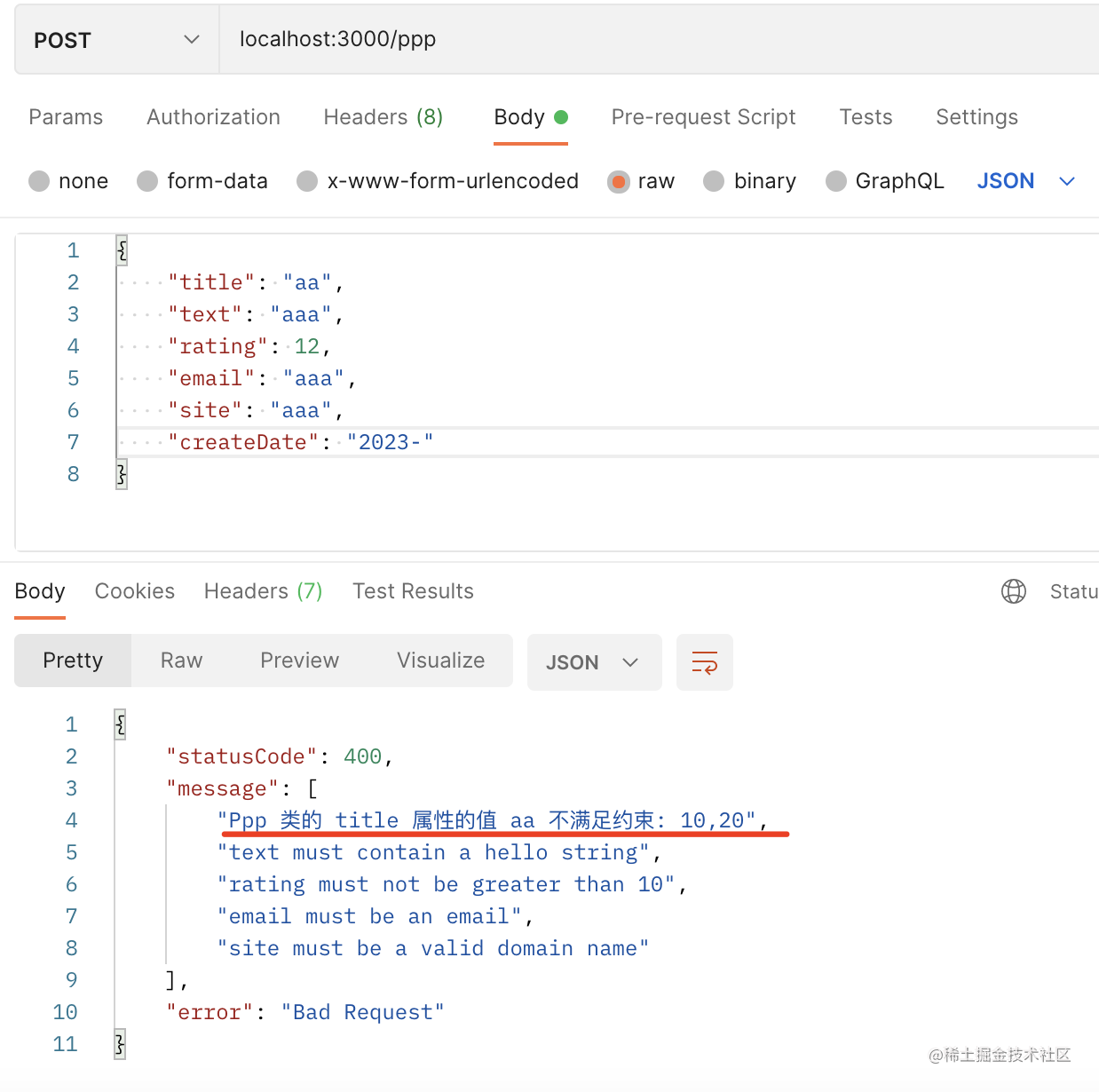The height and width of the screenshot is (1092, 1099).
Task: Expand the blue JSON body format dropdown
Action: tap(1026, 181)
